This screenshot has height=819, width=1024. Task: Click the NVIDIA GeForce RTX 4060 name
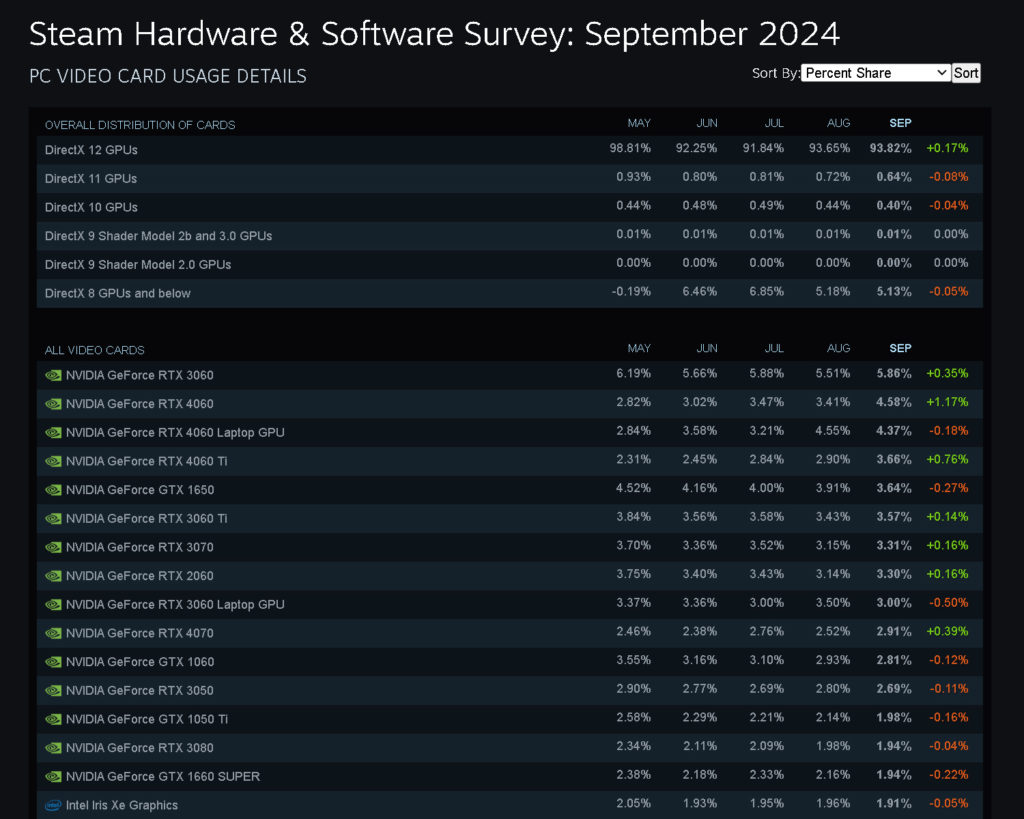click(x=140, y=404)
